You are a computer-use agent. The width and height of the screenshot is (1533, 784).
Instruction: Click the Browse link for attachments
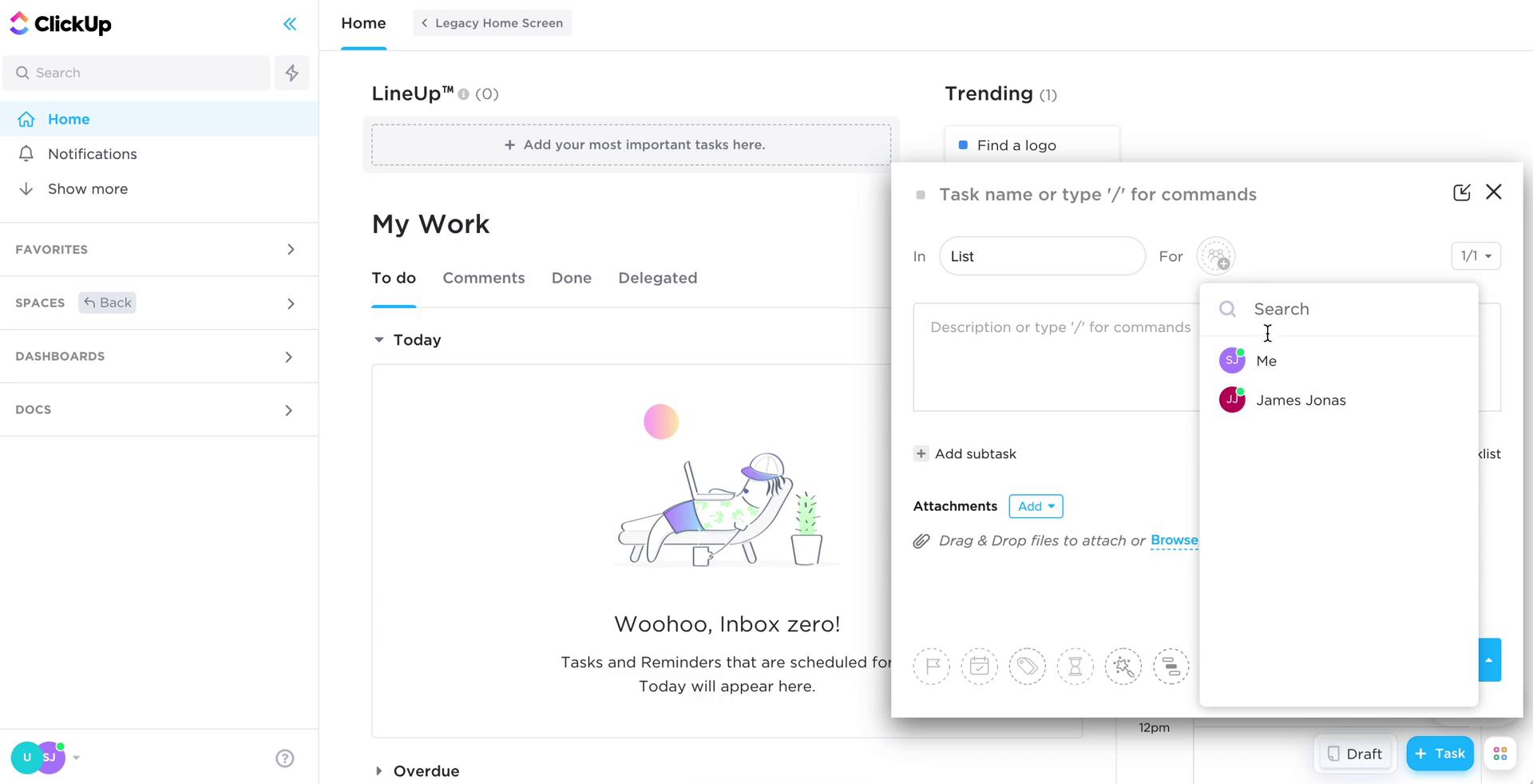coord(1175,540)
